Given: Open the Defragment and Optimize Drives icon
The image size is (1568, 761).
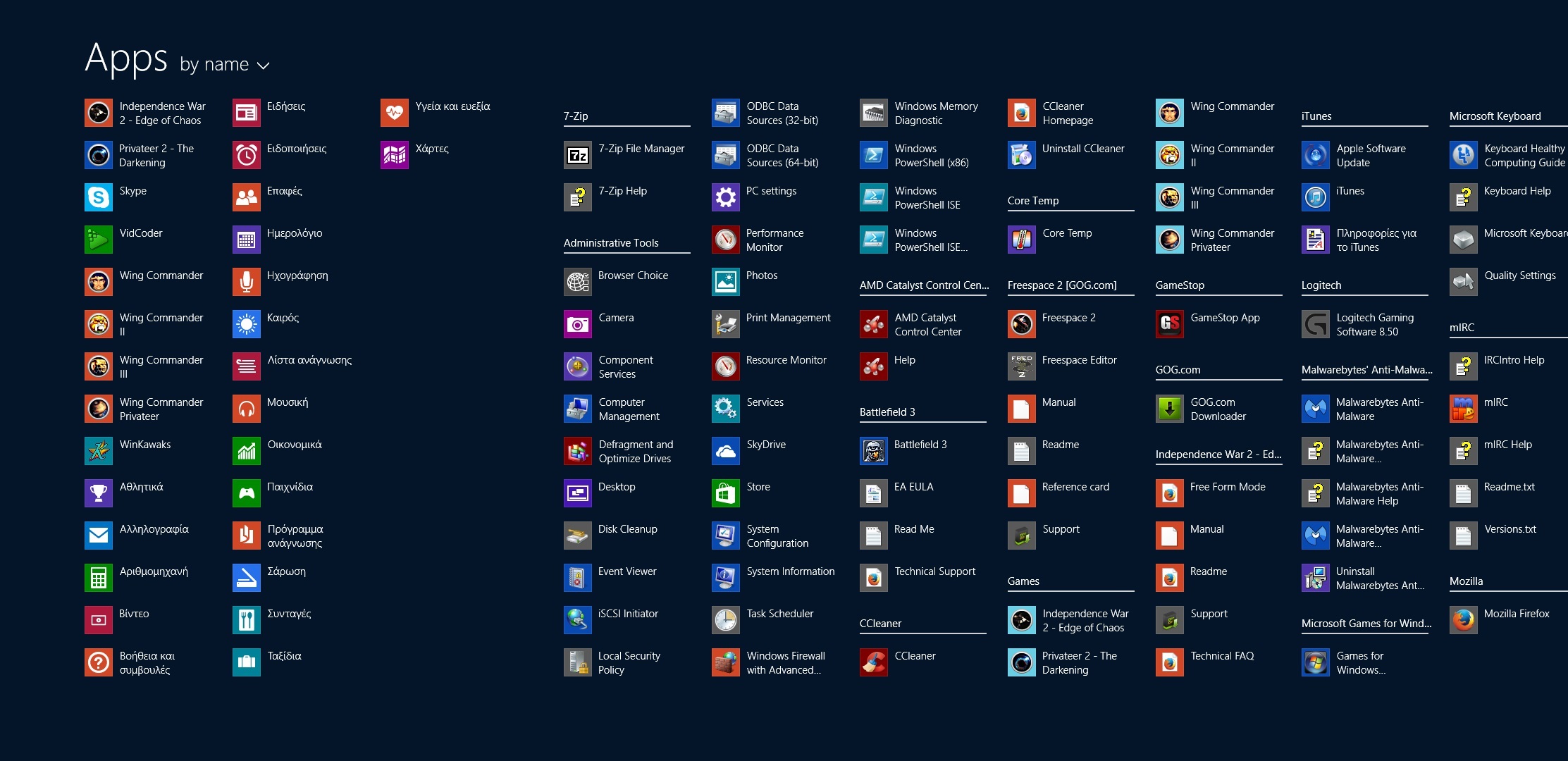Looking at the screenshot, I should [578, 451].
